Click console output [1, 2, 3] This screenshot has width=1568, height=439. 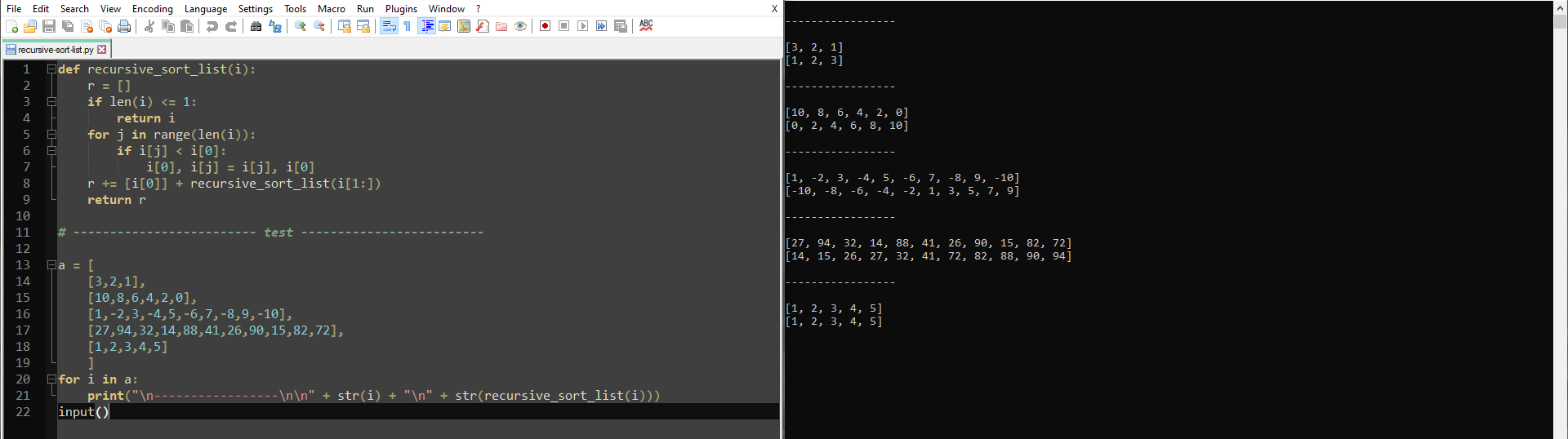click(814, 60)
